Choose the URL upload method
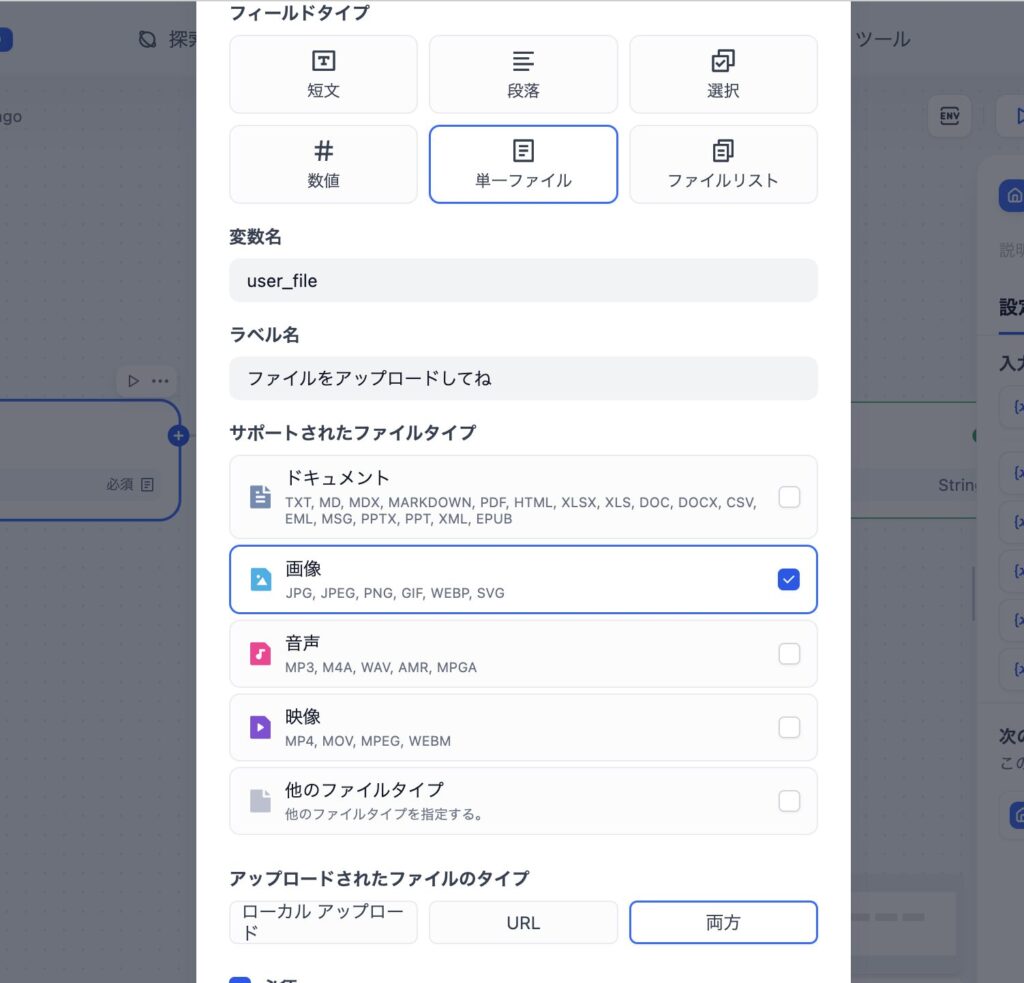Screen dimensions: 1024x983 point(523,922)
